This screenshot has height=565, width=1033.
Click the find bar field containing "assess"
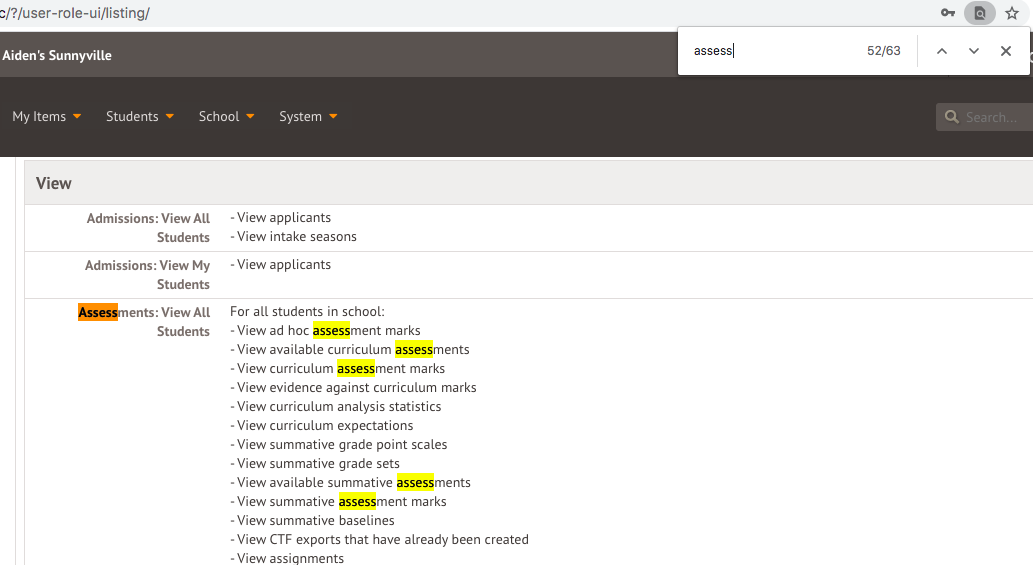(x=770, y=51)
